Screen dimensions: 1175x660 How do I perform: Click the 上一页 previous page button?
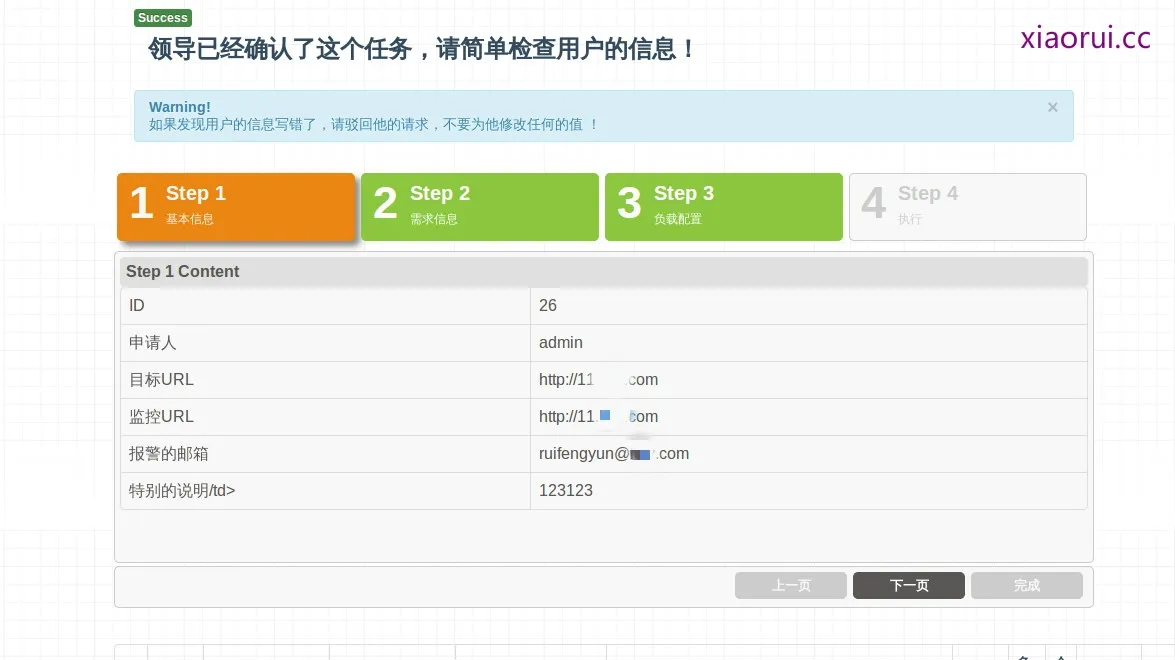pyautogui.click(x=791, y=585)
